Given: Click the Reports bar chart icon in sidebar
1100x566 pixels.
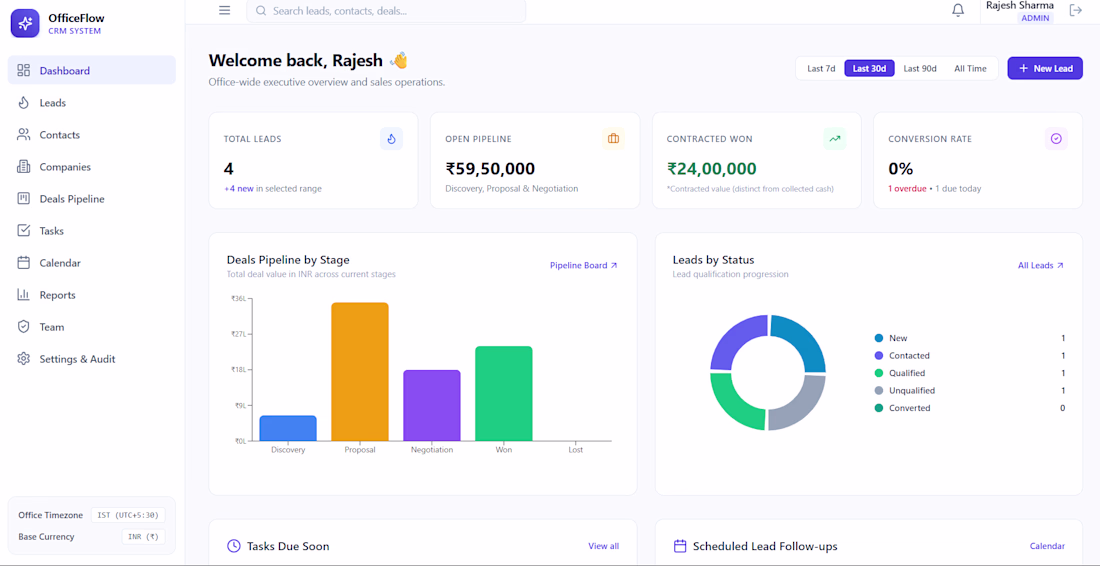Looking at the screenshot, I should pyautogui.click(x=24, y=295).
